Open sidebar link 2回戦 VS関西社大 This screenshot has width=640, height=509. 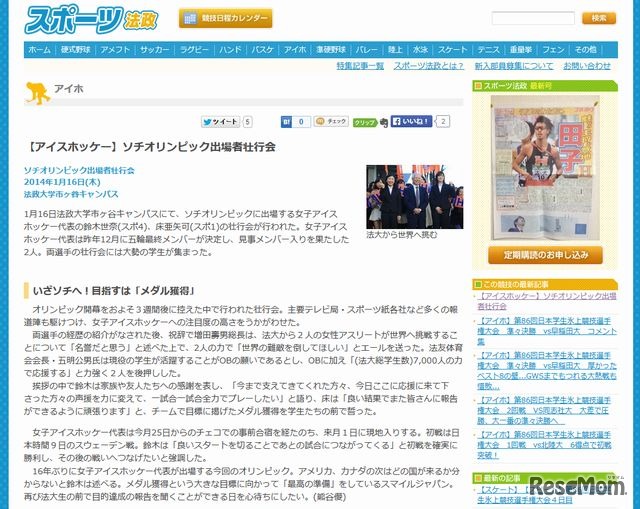[x=544, y=410]
